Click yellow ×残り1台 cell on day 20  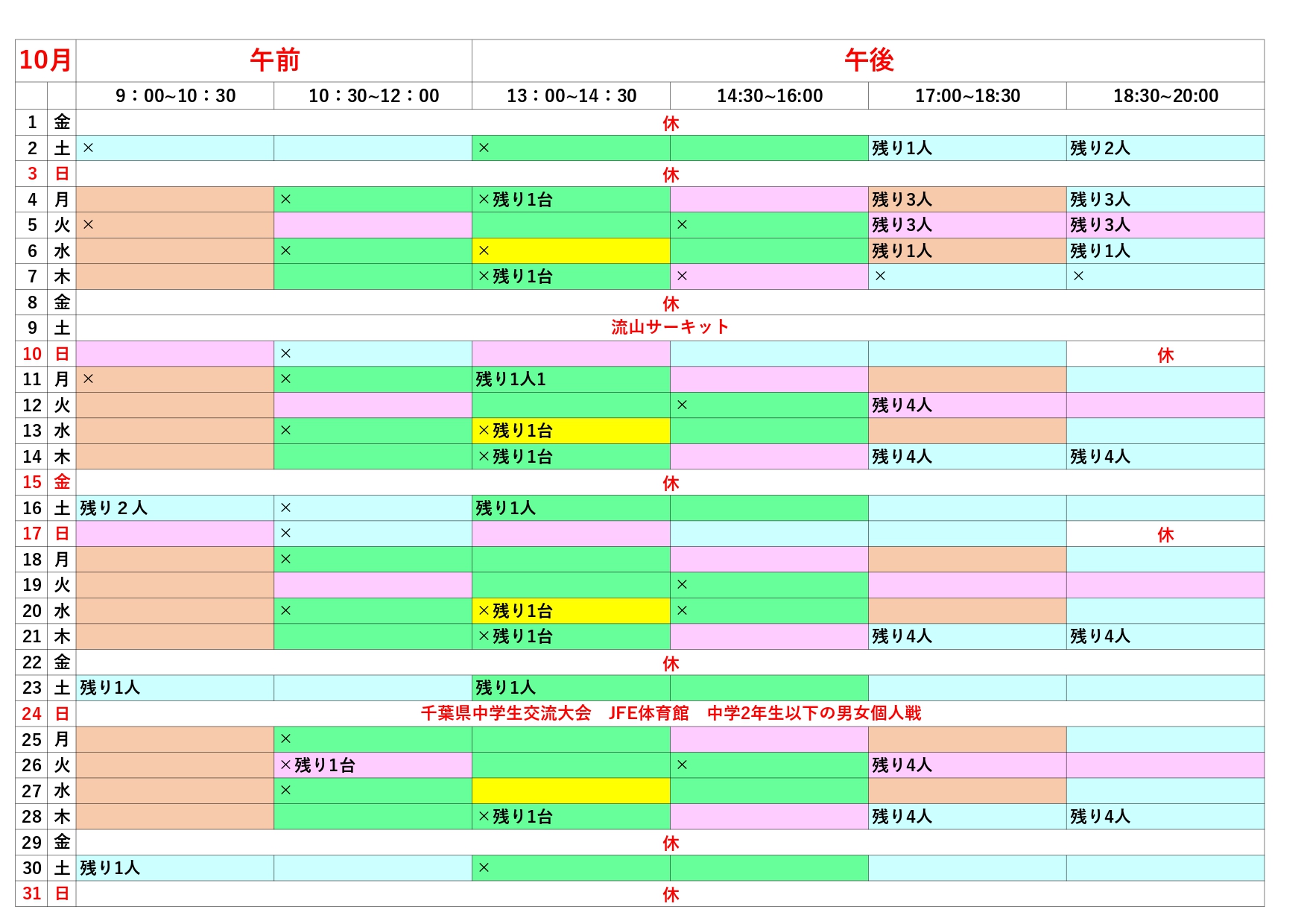pos(572,611)
